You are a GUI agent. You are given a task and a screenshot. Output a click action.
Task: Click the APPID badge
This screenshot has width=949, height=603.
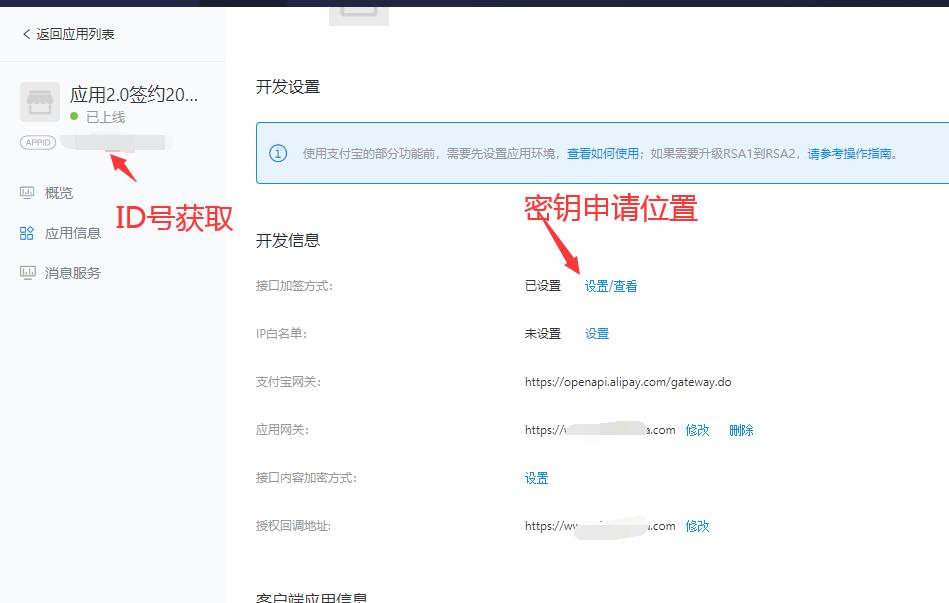pyautogui.click(x=38, y=142)
